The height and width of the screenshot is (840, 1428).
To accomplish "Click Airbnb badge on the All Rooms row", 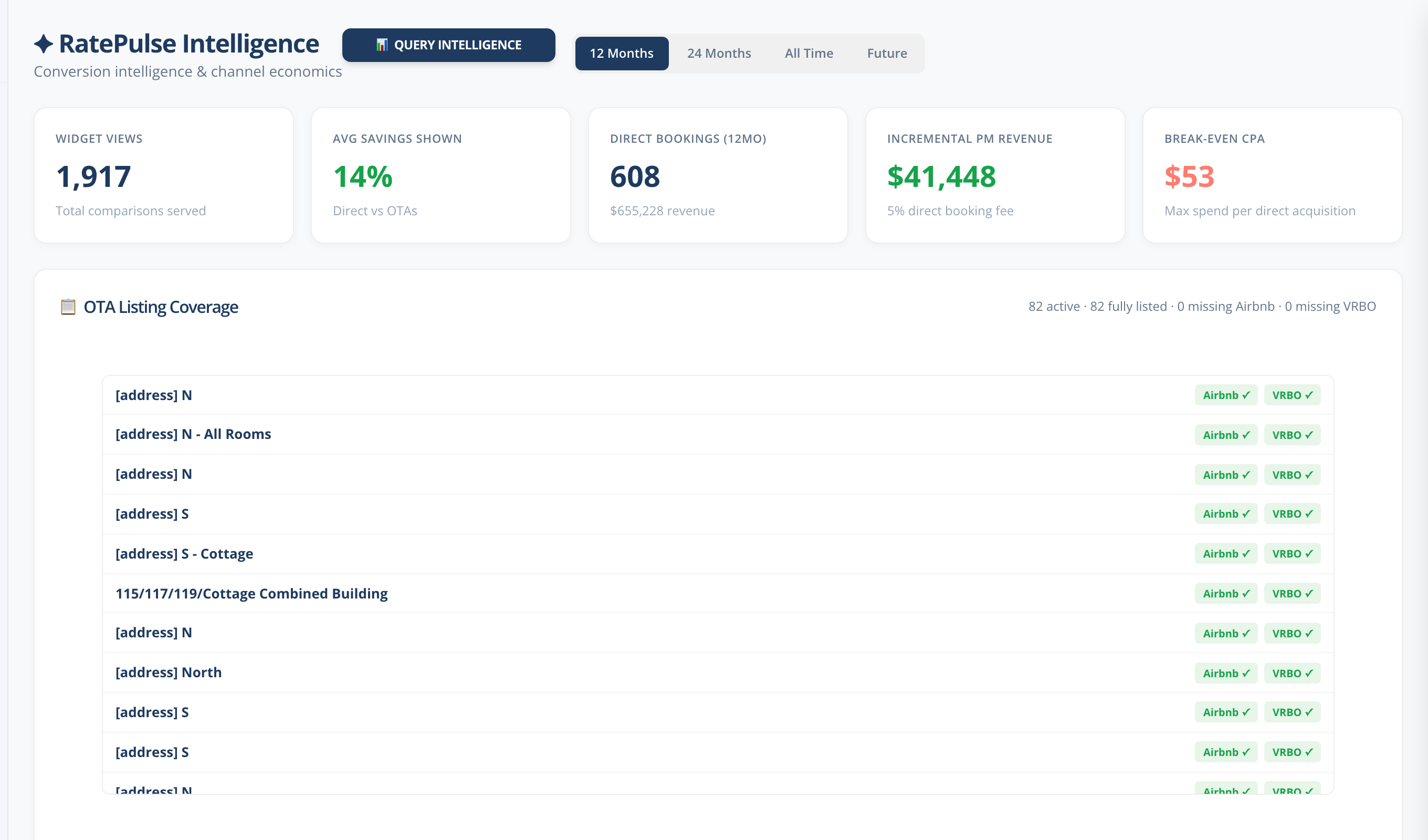I will (x=1226, y=435).
